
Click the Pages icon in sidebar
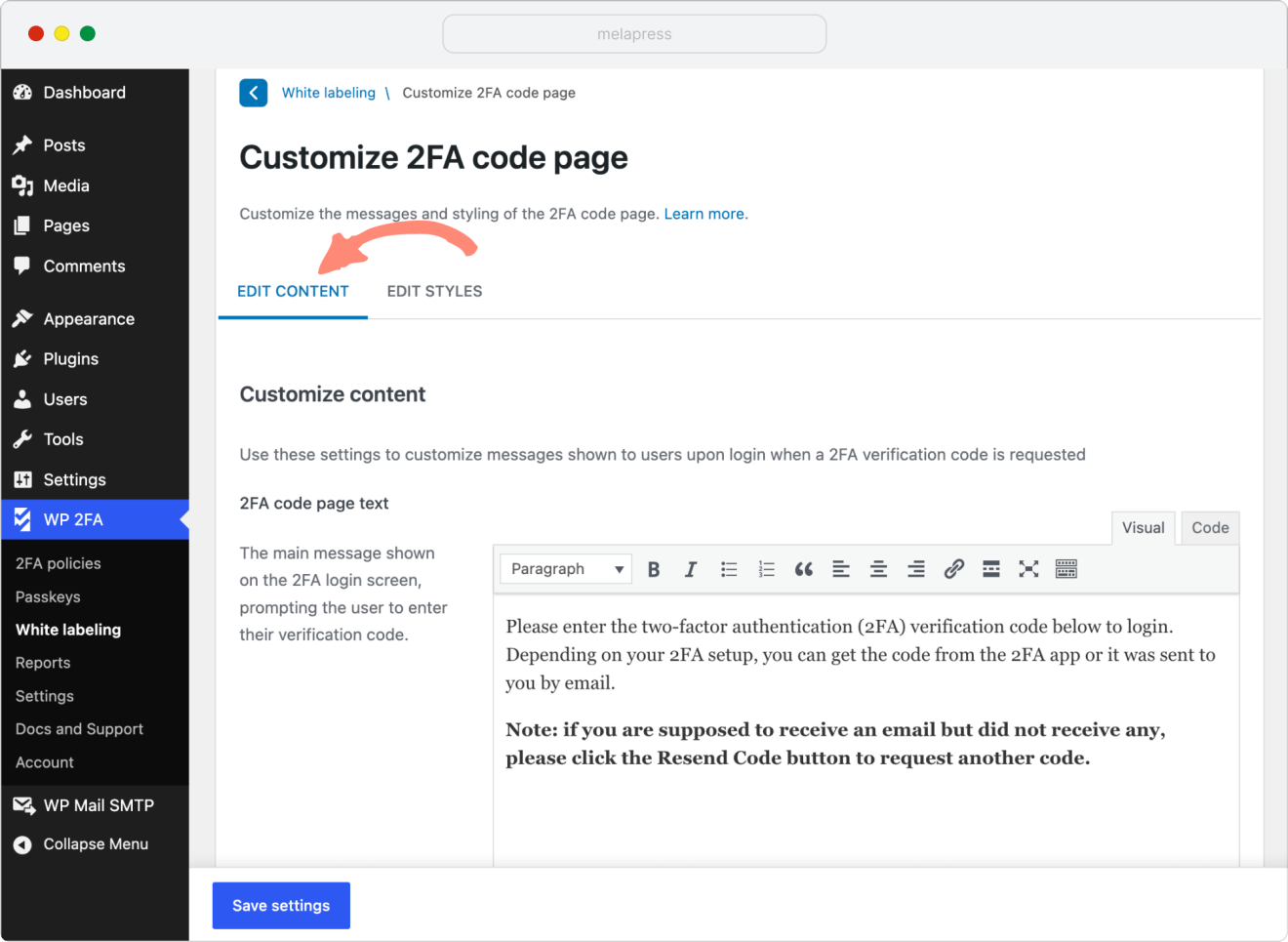click(x=22, y=225)
